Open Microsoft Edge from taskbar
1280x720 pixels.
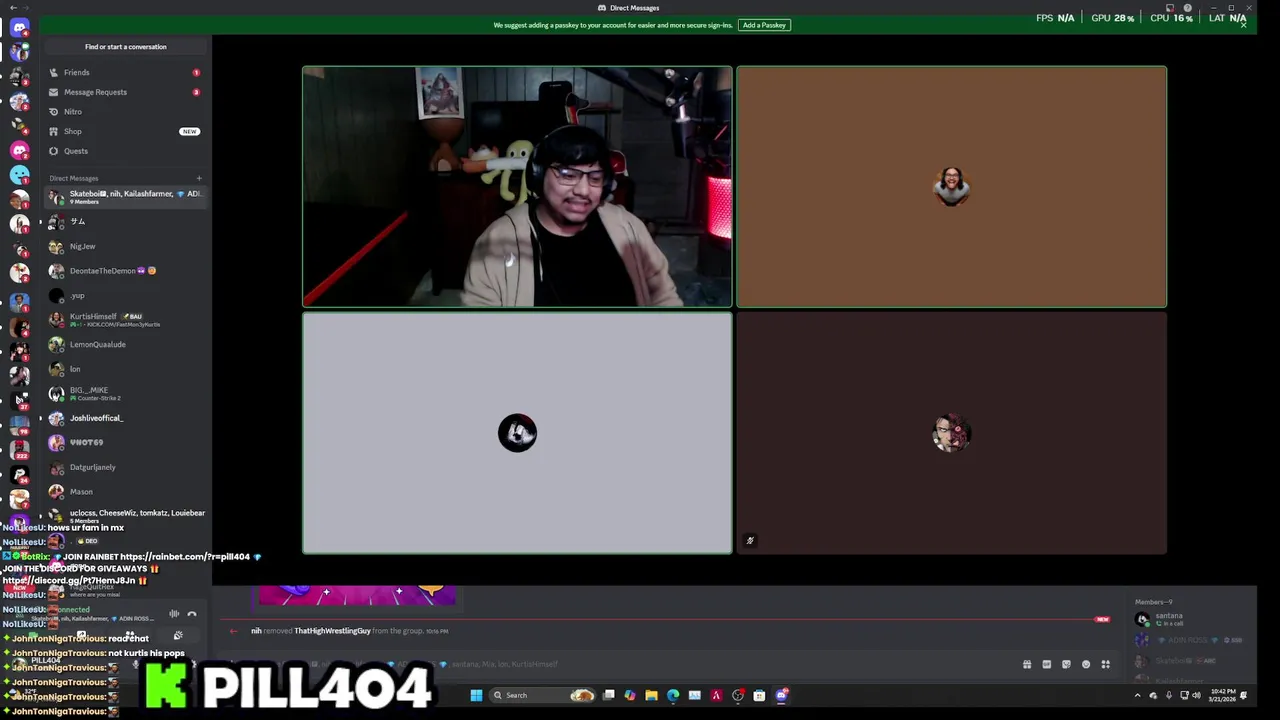673,695
